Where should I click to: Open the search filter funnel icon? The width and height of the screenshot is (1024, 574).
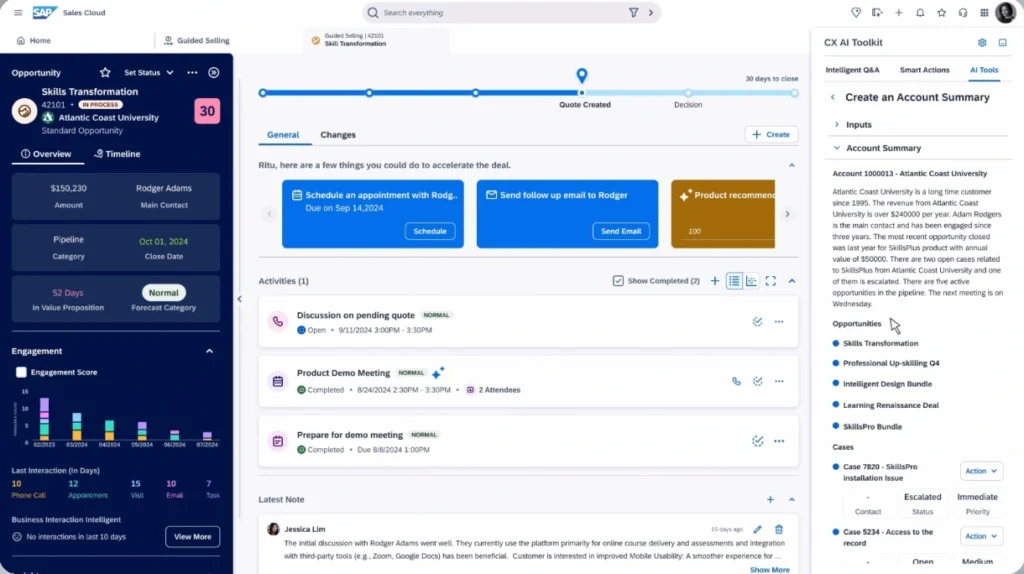click(633, 12)
